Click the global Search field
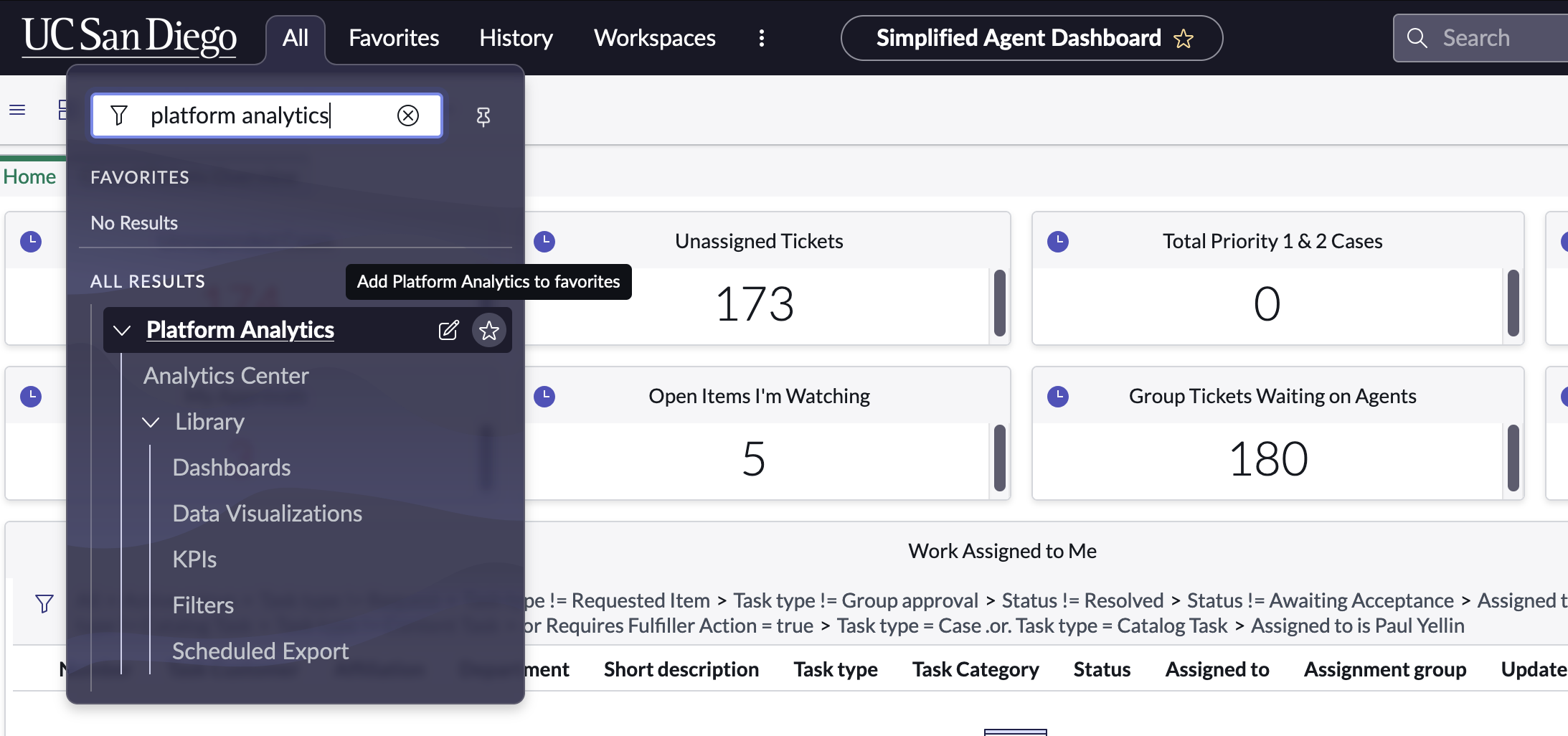The height and width of the screenshot is (736, 1568). coord(1480,38)
